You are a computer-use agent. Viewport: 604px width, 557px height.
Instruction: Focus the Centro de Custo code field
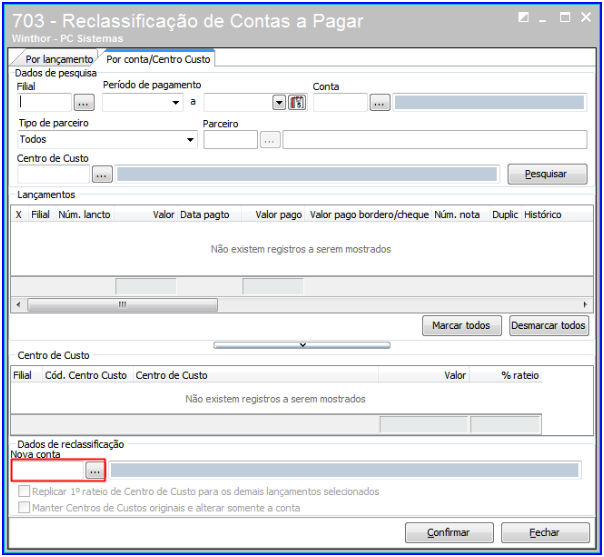(x=54, y=174)
